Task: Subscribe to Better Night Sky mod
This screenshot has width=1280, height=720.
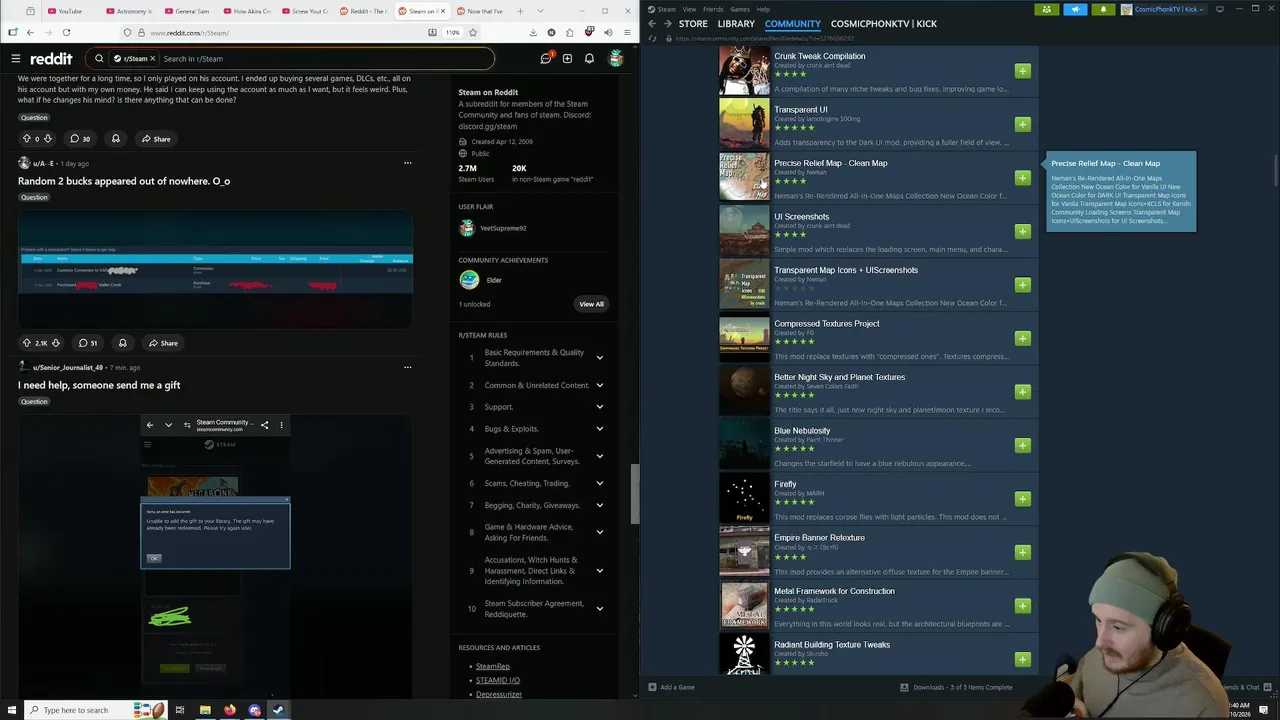Action: (x=1022, y=392)
